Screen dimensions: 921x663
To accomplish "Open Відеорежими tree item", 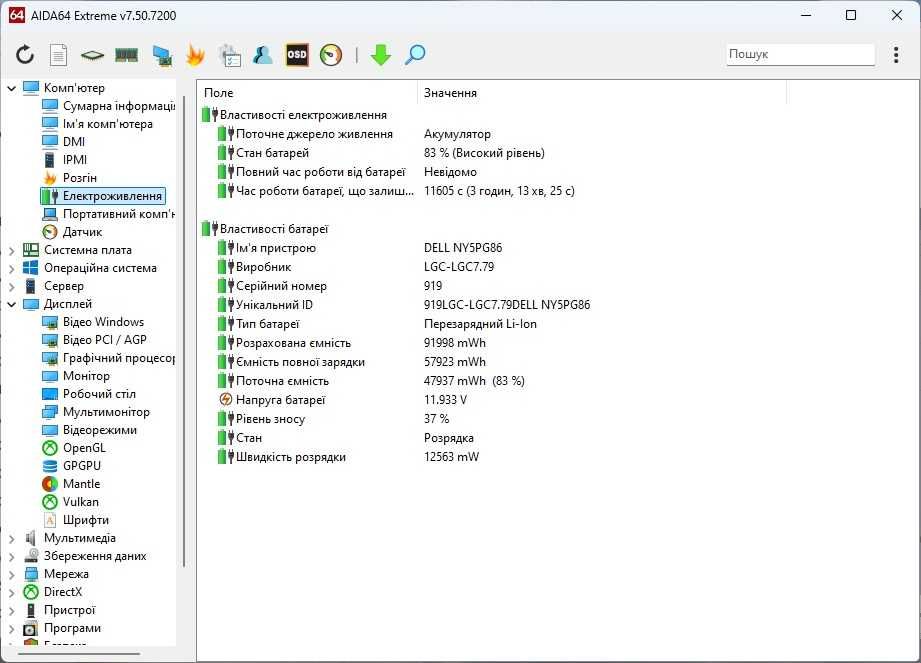I will tap(89, 430).
